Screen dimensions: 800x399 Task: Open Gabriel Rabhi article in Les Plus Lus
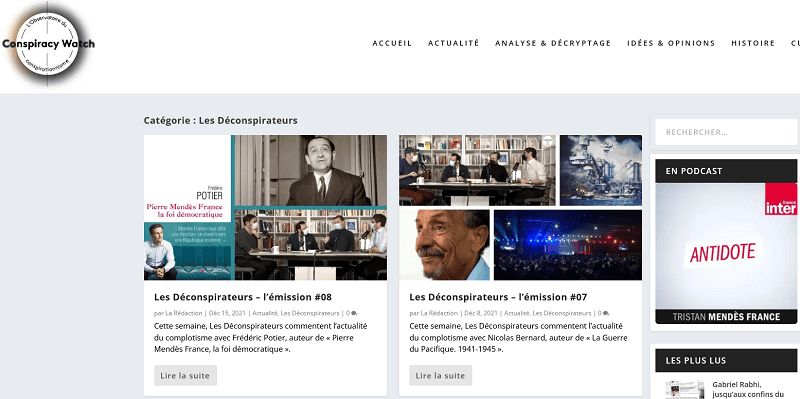(748, 389)
